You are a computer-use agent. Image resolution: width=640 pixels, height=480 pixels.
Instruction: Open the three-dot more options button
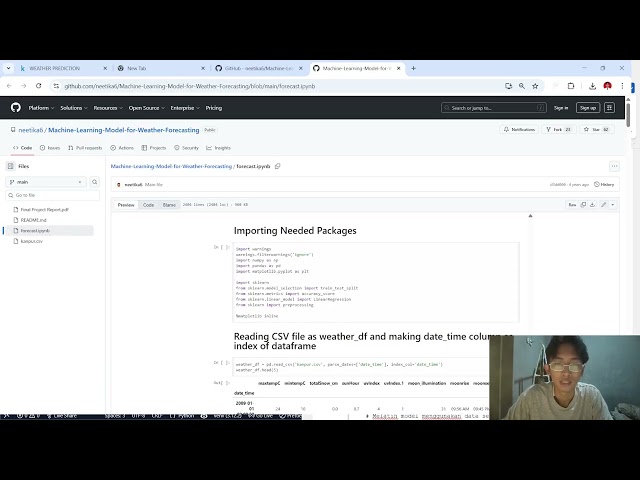pyautogui.click(x=614, y=166)
